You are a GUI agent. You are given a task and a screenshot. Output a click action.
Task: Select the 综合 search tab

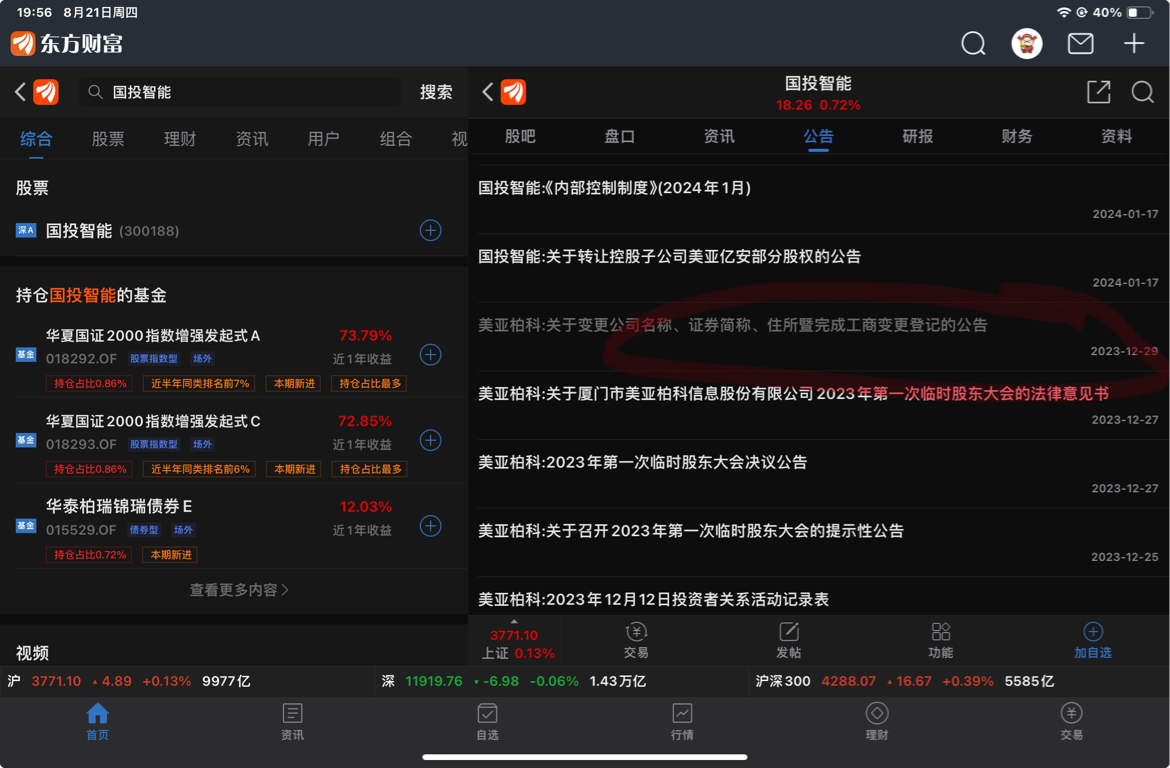click(x=36, y=139)
